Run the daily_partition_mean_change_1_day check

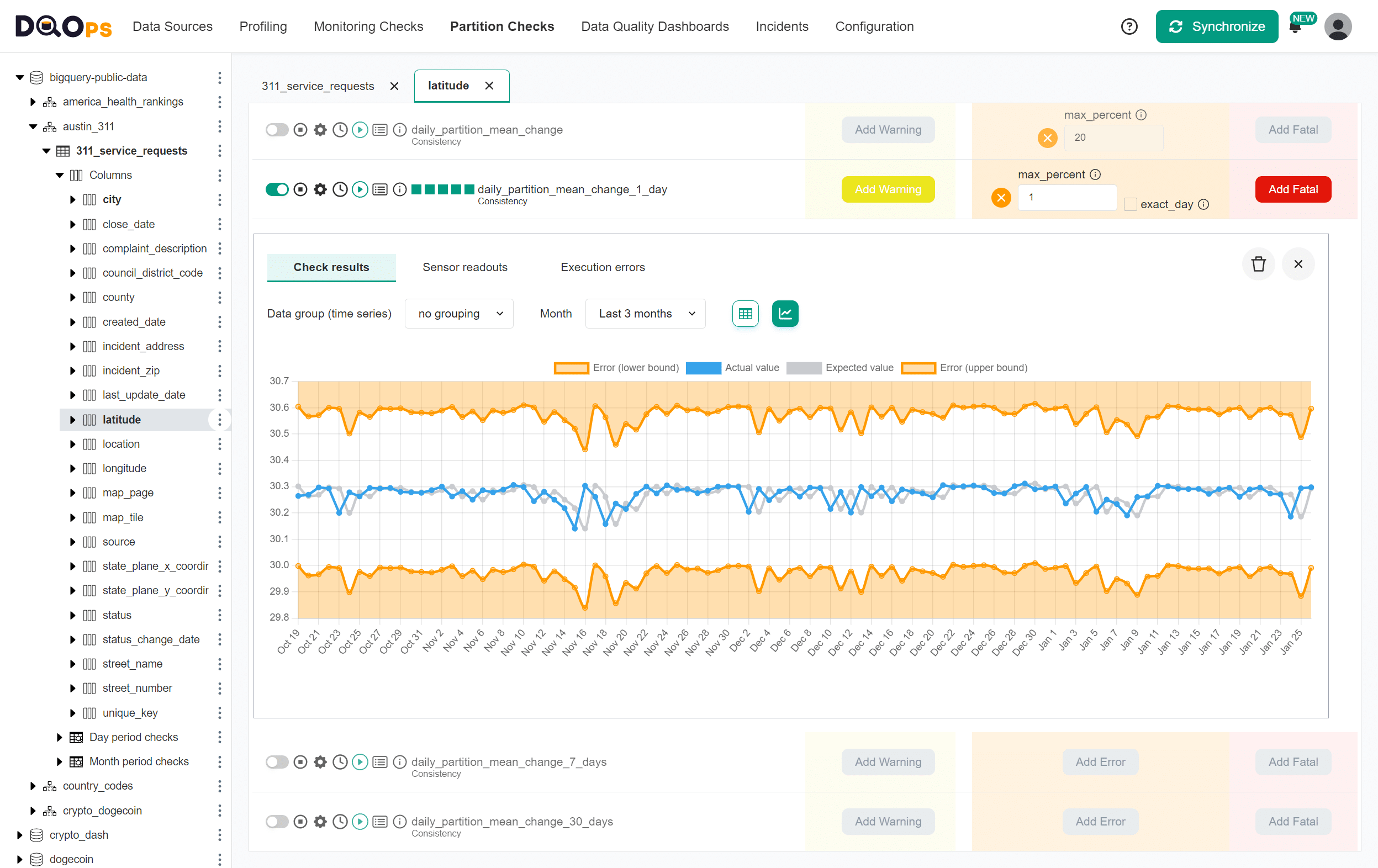pyautogui.click(x=360, y=189)
